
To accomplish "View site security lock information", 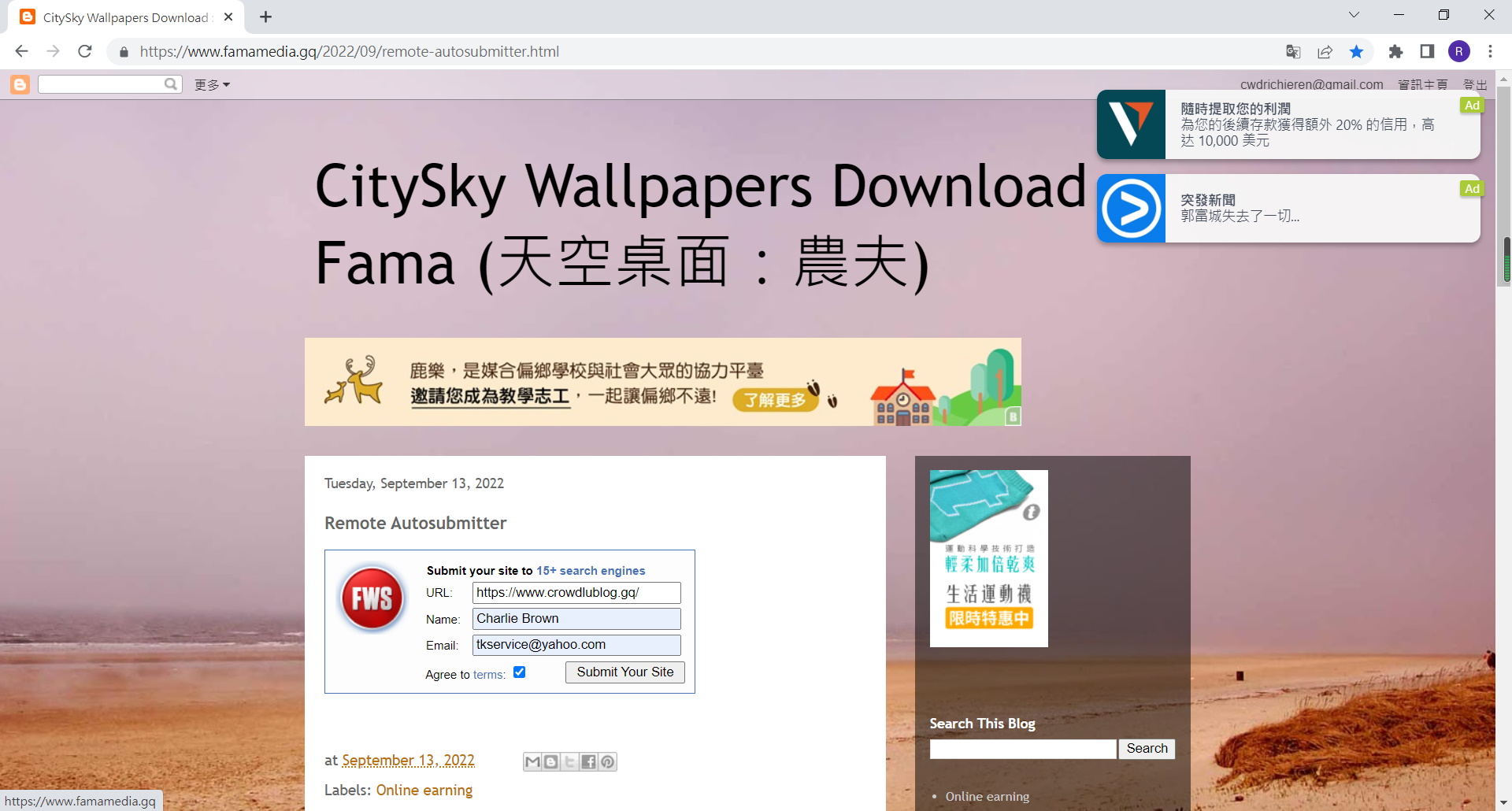I will coord(124,52).
